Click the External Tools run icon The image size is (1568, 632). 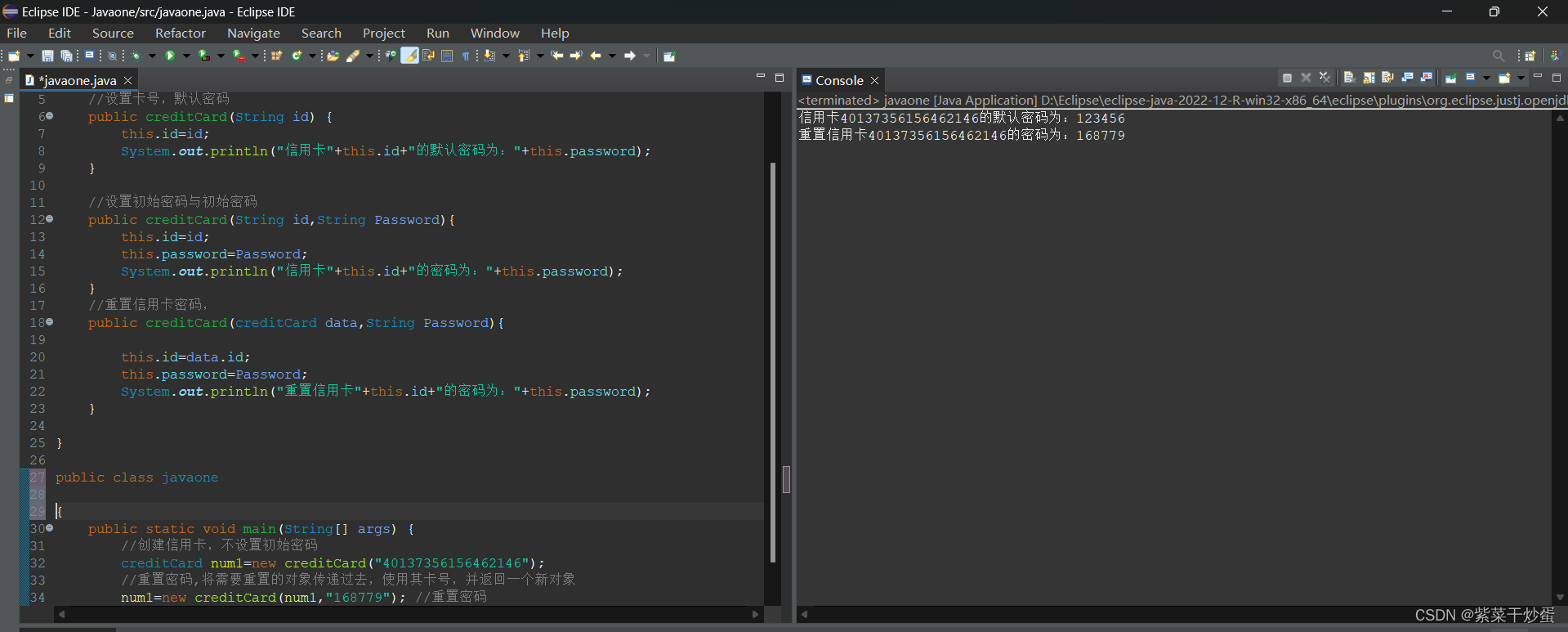(x=239, y=56)
